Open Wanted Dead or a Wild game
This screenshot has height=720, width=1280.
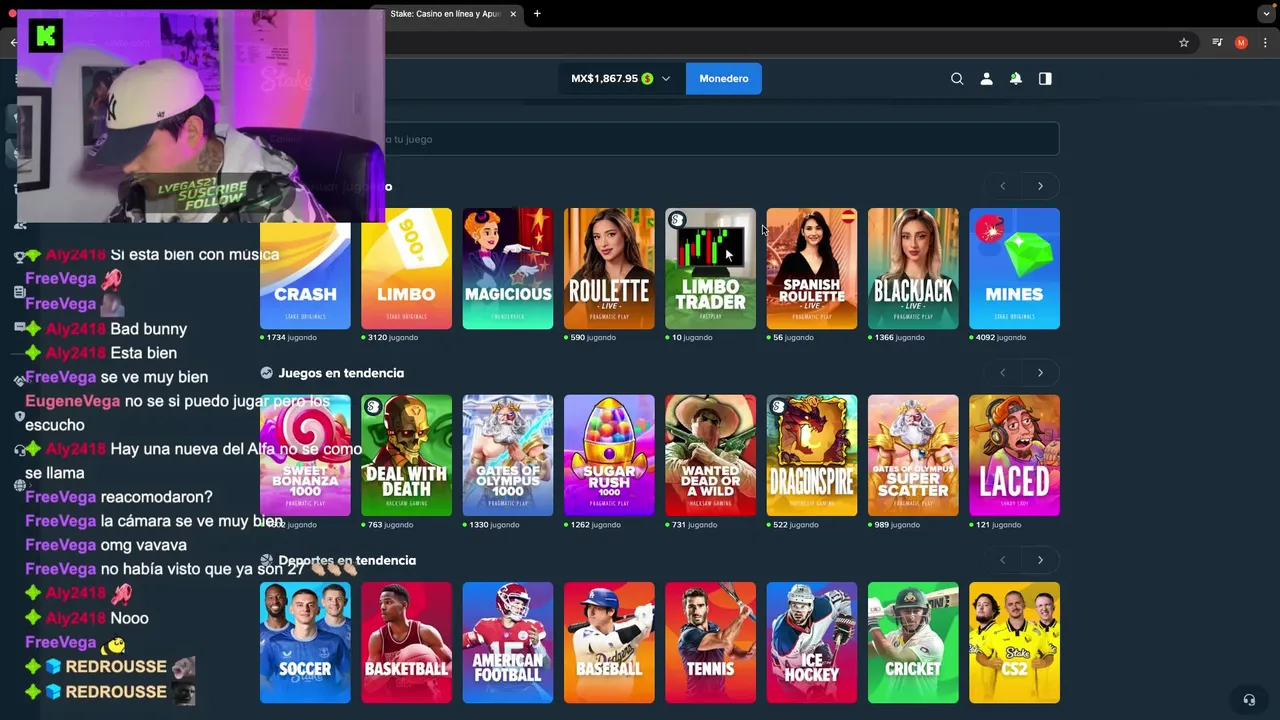point(710,455)
